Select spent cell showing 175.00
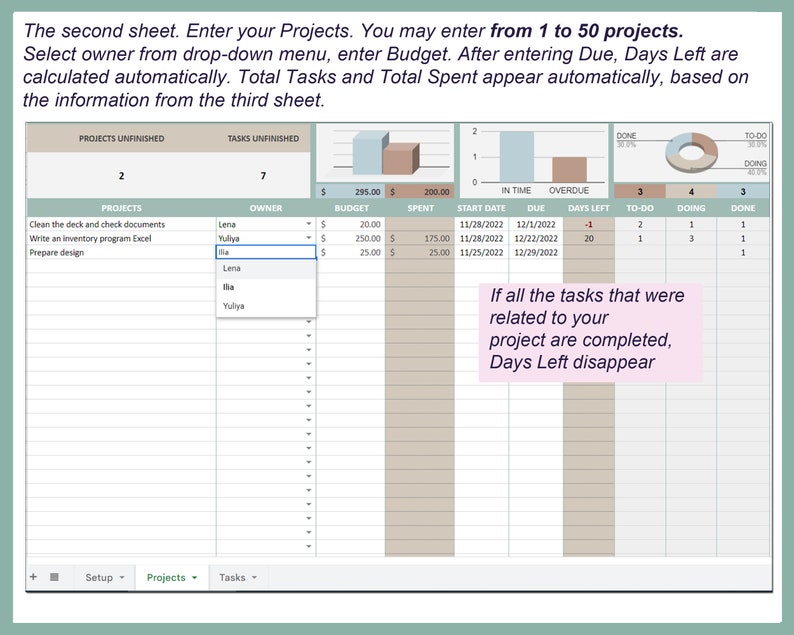Image resolution: width=794 pixels, height=635 pixels. coord(420,238)
